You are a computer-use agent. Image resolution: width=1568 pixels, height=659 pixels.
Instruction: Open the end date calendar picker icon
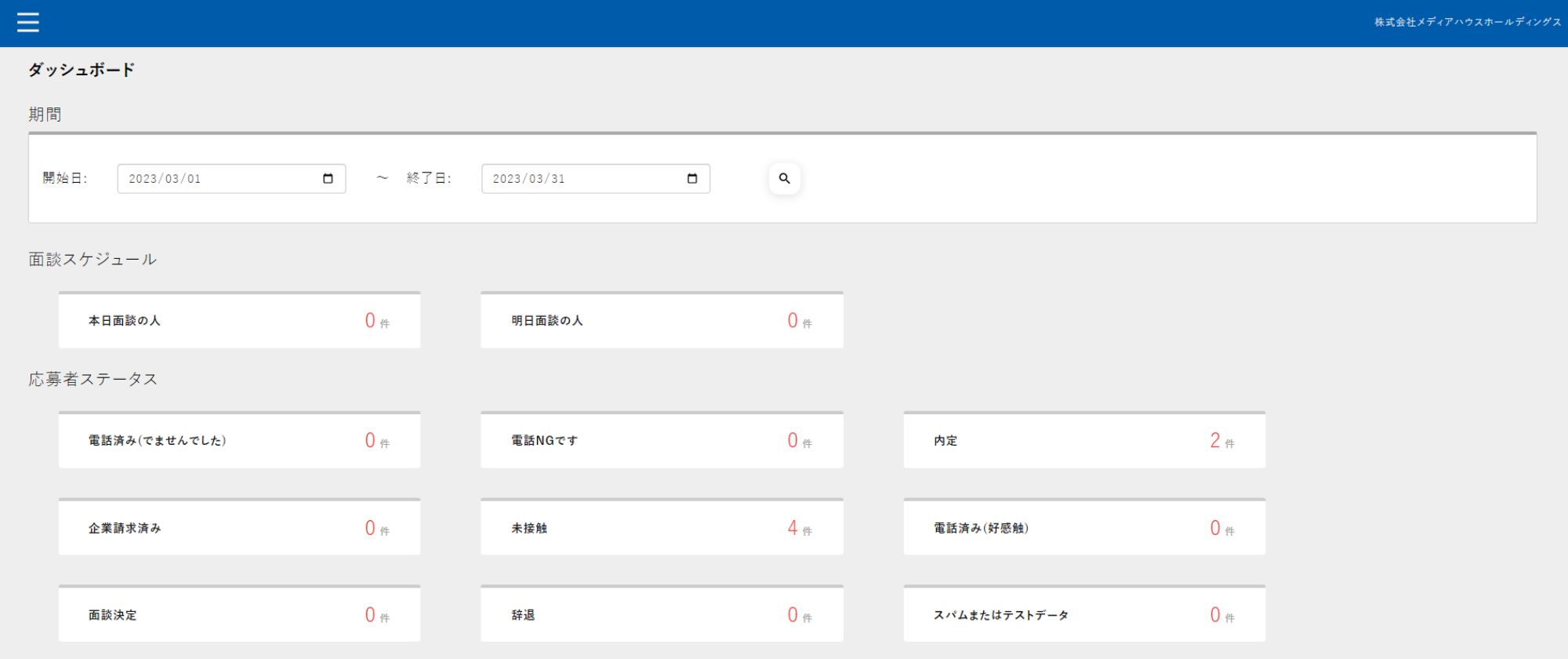coord(691,179)
